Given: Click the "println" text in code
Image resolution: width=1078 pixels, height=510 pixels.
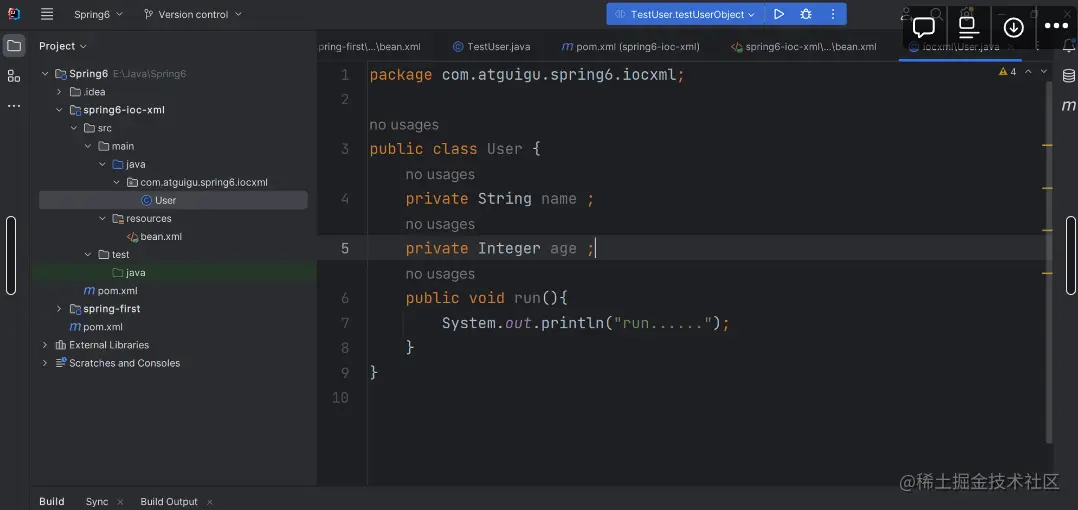Looking at the screenshot, I should click(572, 323).
